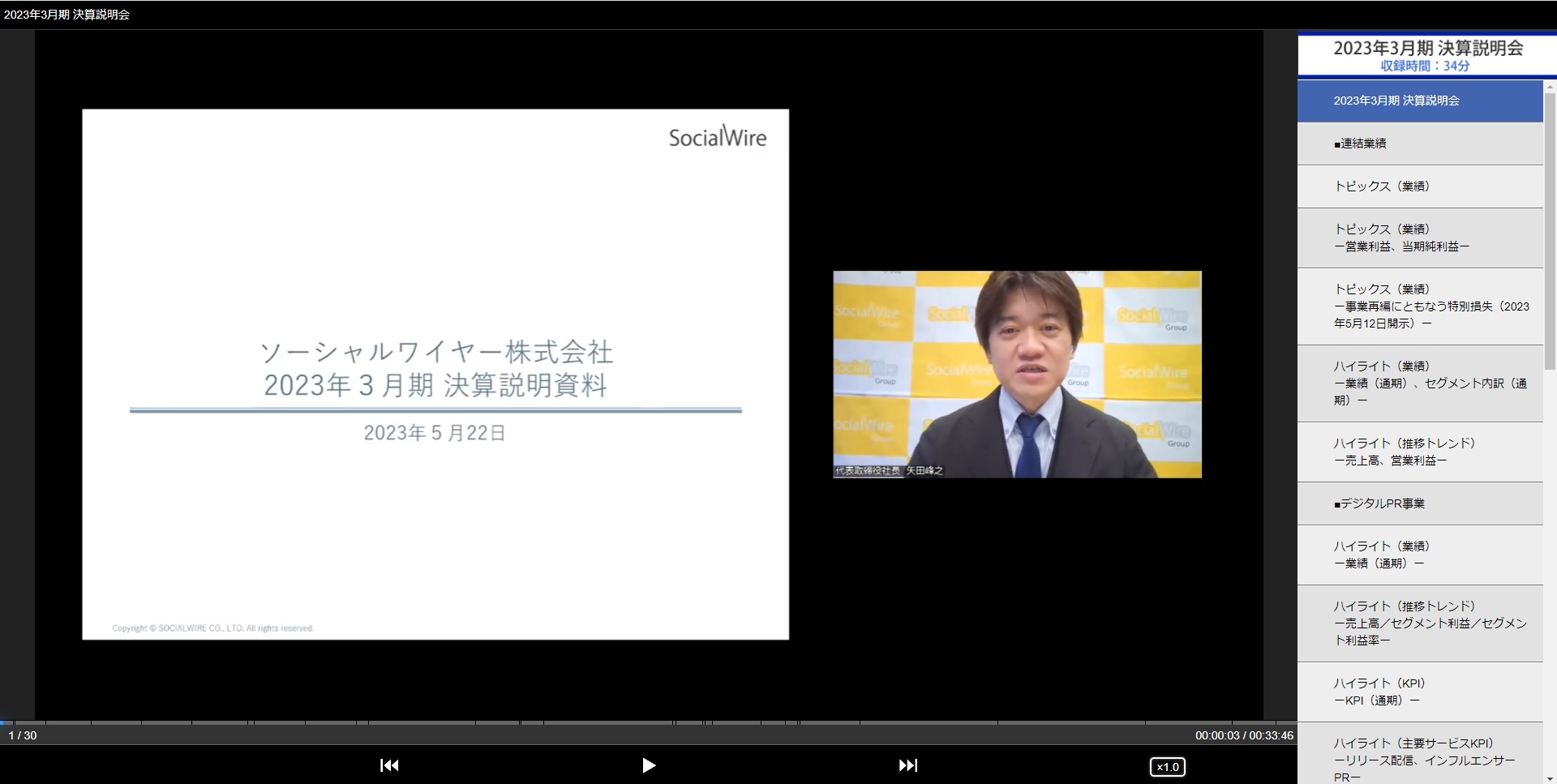Click the scroll up arrow in chapter list
Viewport: 1557px width, 784px height.
click(1550, 86)
